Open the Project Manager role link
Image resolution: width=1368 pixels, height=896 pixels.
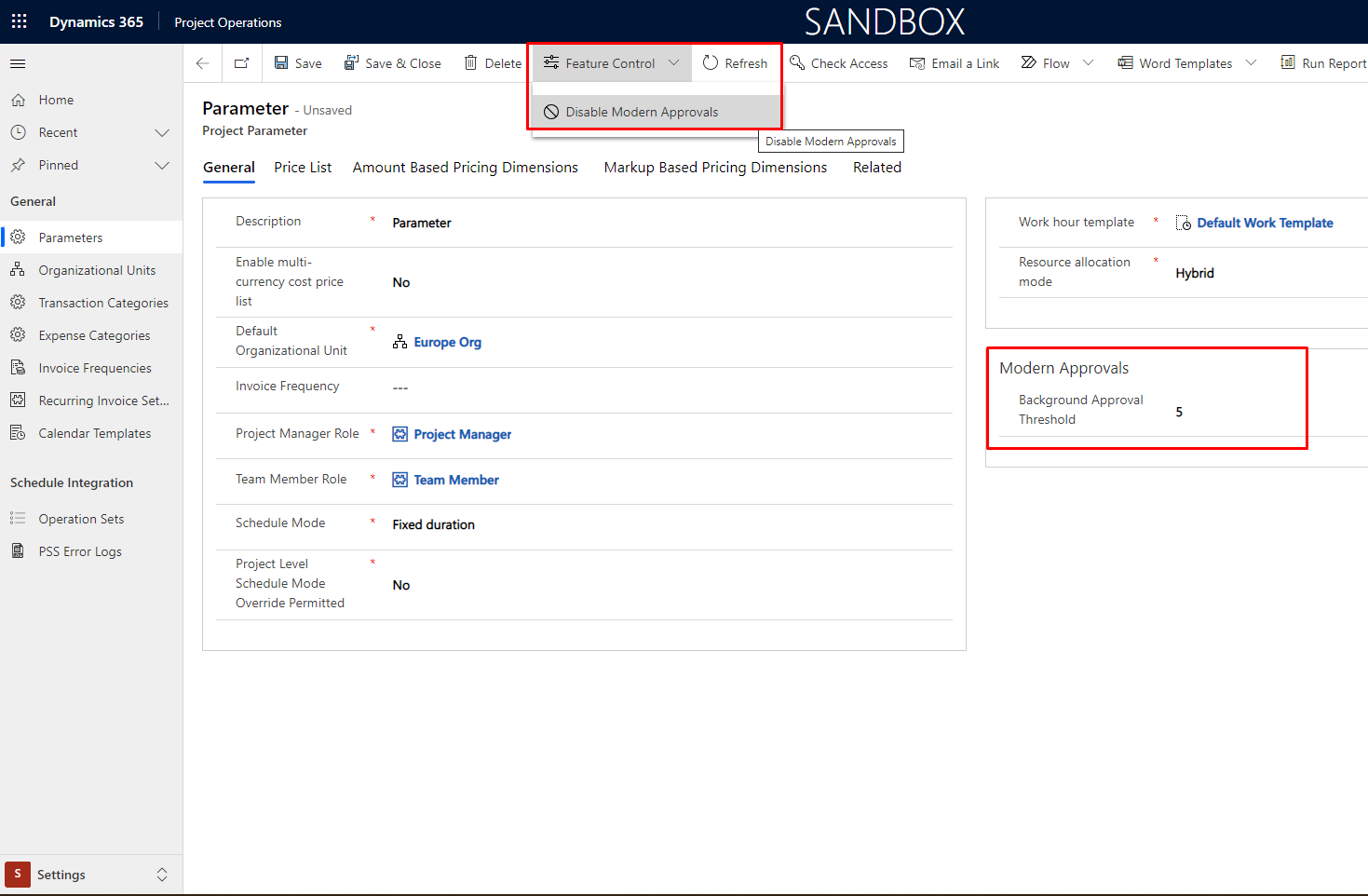pos(463,434)
